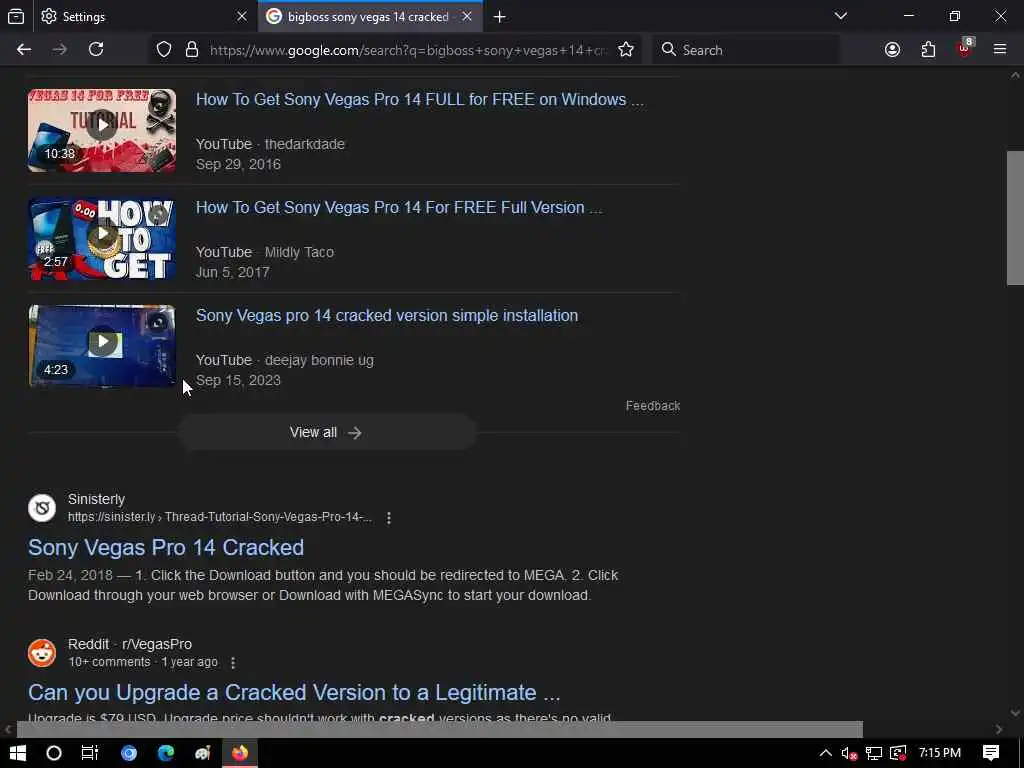Open 'Sony Vegas Pro 14 For FREE Full Version' link

pos(399,208)
